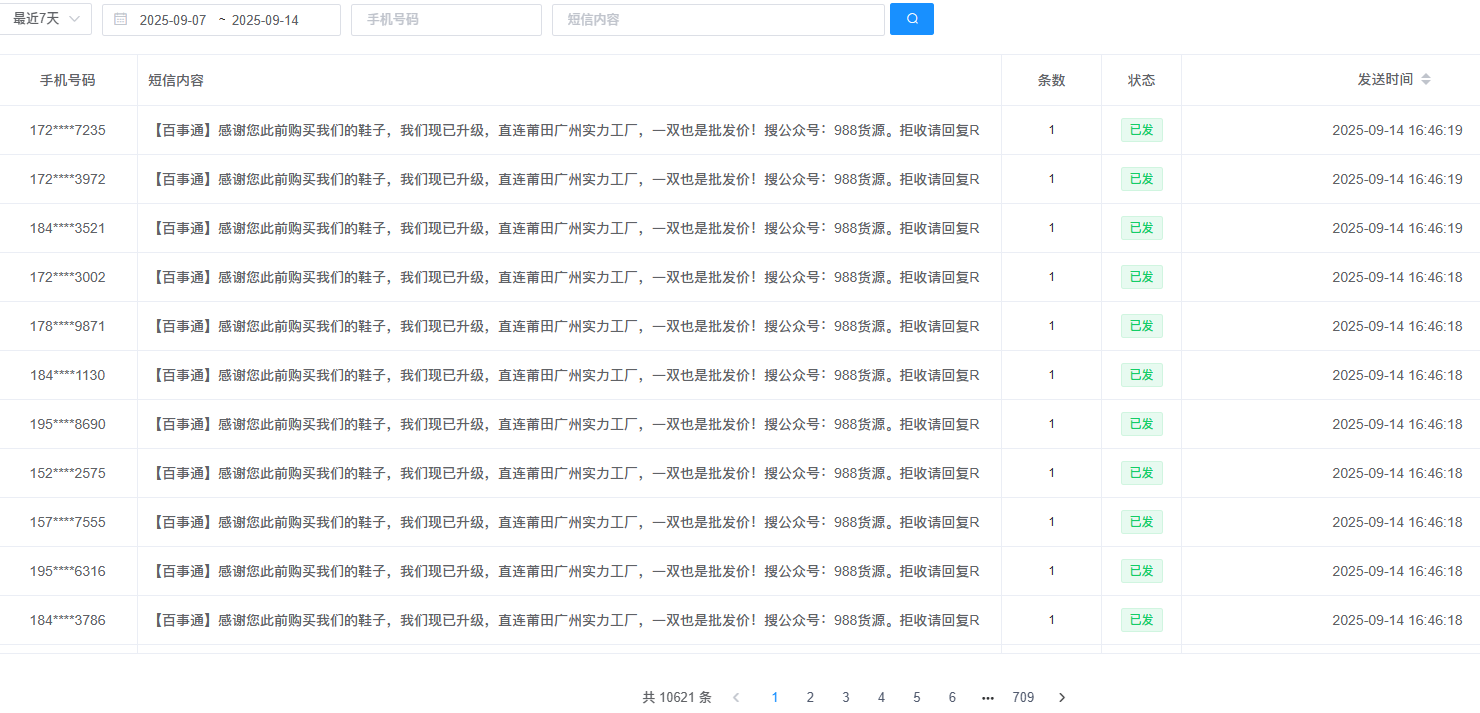The image size is (1480, 713).
Task: Sort by 发送时间 using sort arrows
Action: tap(1426, 80)
